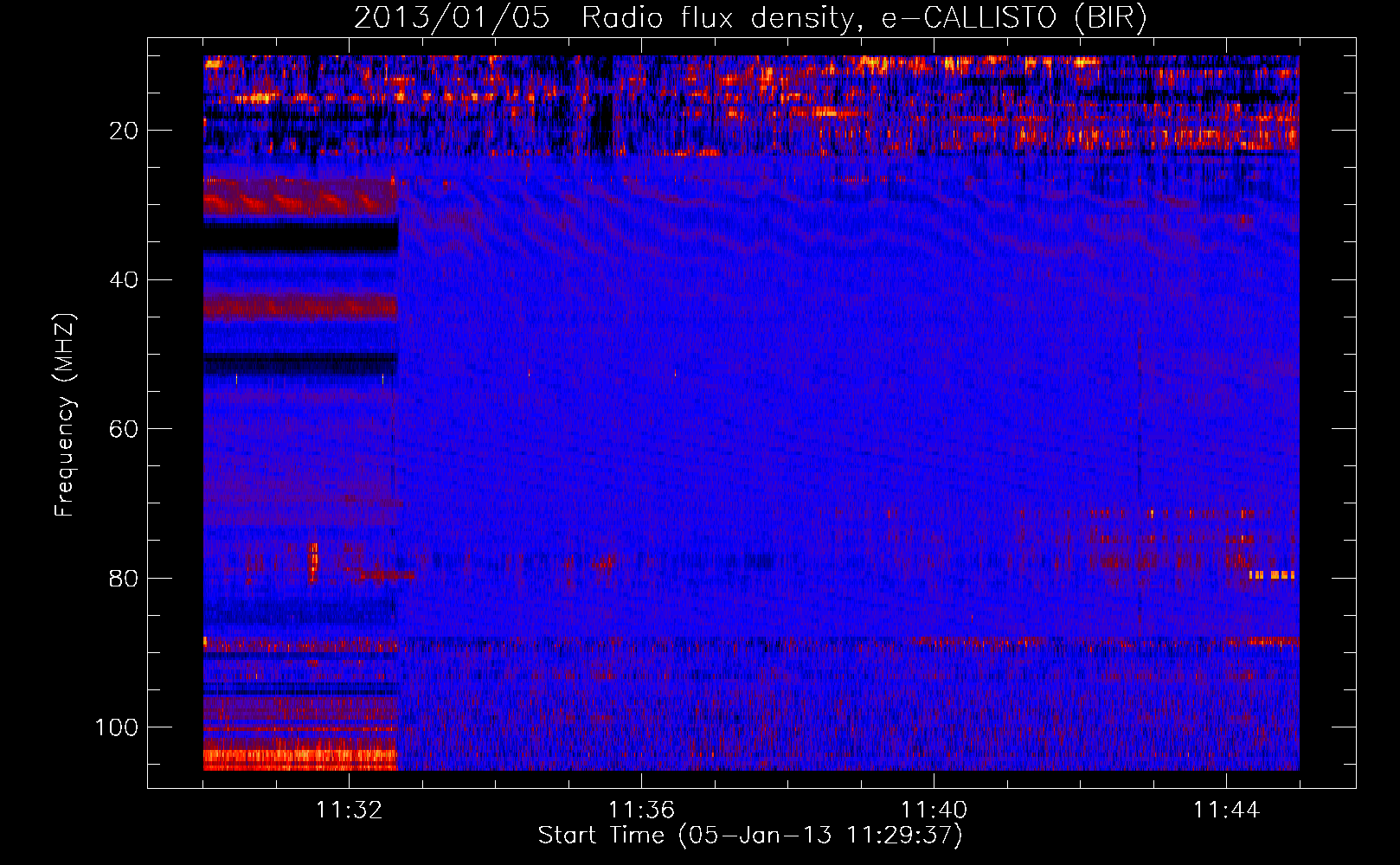This screenshot has height=865, width=1400.
Task: Click the 11:36 time tick label
Action: [x=641, y=811]
